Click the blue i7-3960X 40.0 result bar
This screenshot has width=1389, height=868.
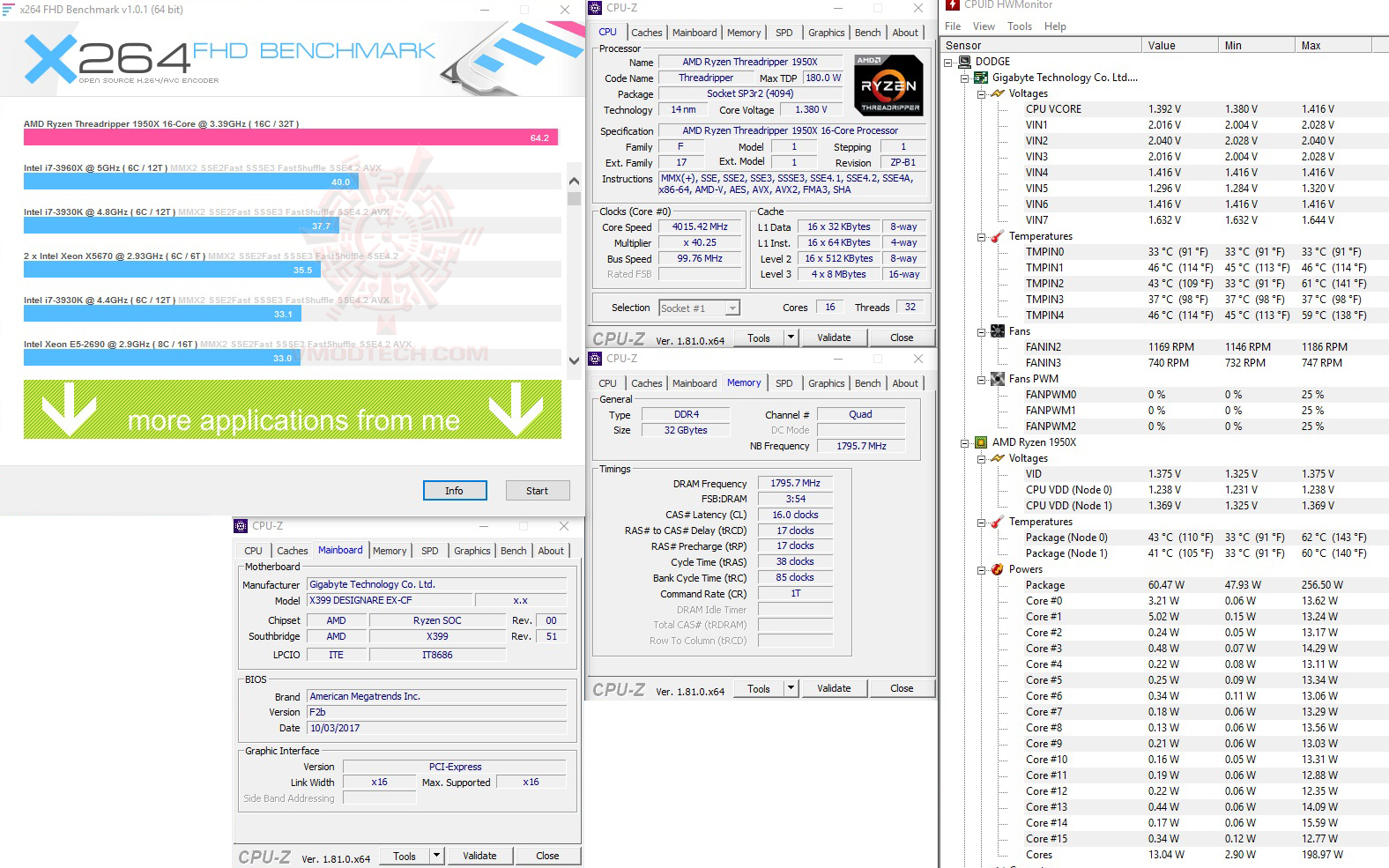click(x=191, y=182)
